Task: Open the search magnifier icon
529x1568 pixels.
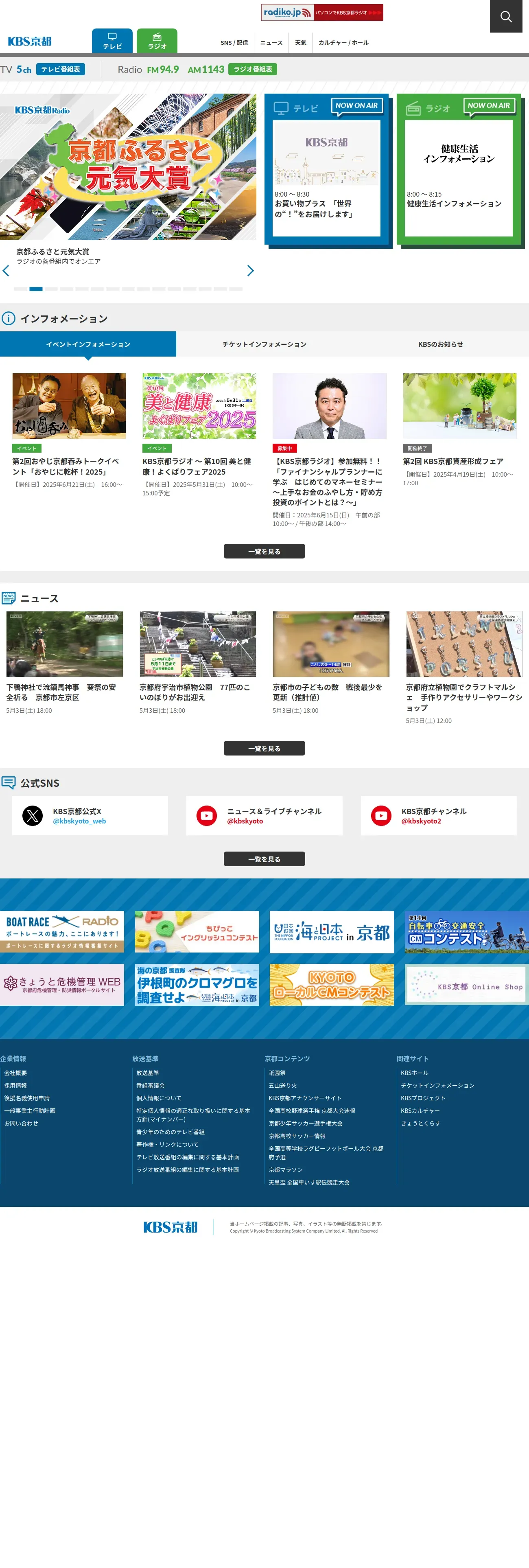Action: click(506, 16)
